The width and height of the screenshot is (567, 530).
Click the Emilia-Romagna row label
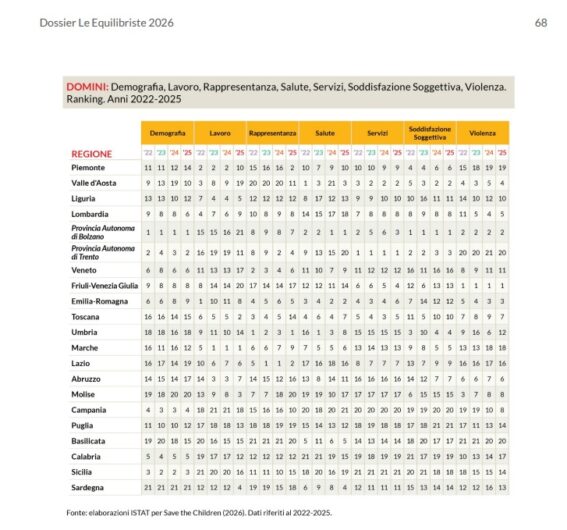pos(99,301)
